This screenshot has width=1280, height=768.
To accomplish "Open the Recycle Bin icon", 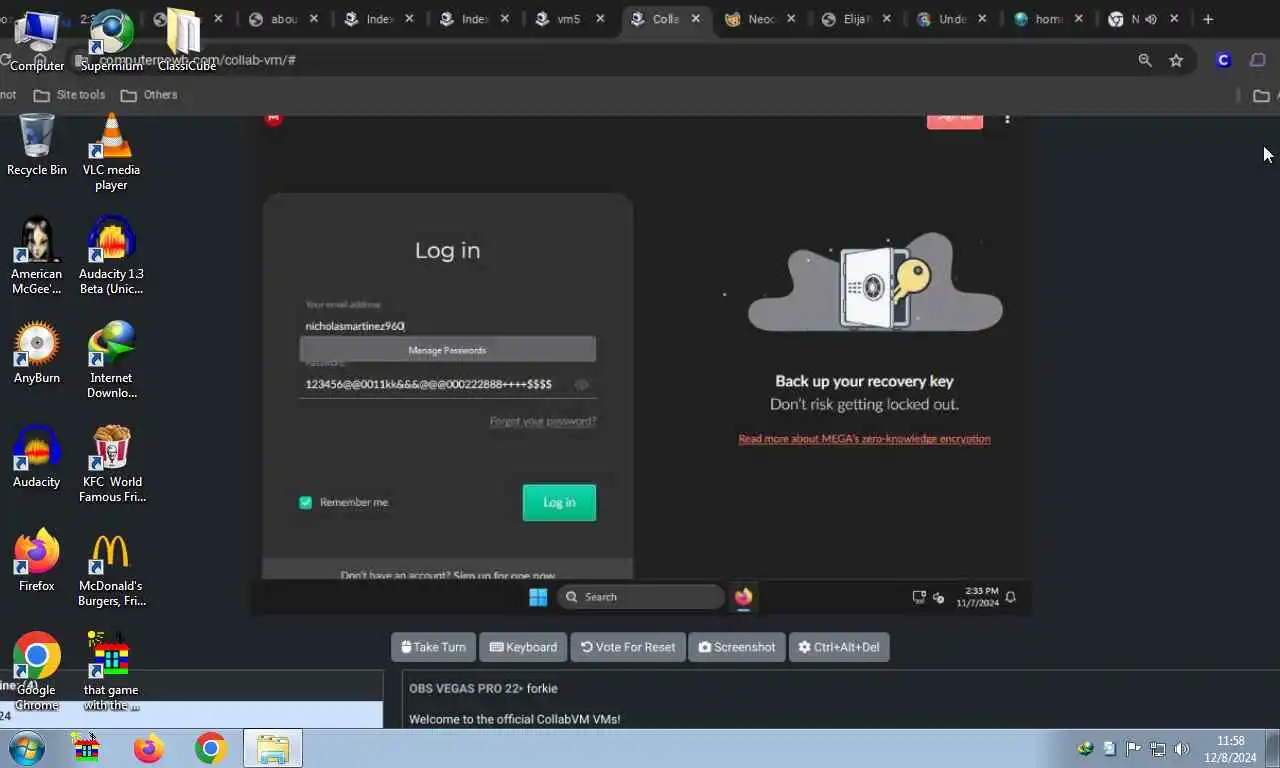I will pyautogui.click(x=37, y=145).
